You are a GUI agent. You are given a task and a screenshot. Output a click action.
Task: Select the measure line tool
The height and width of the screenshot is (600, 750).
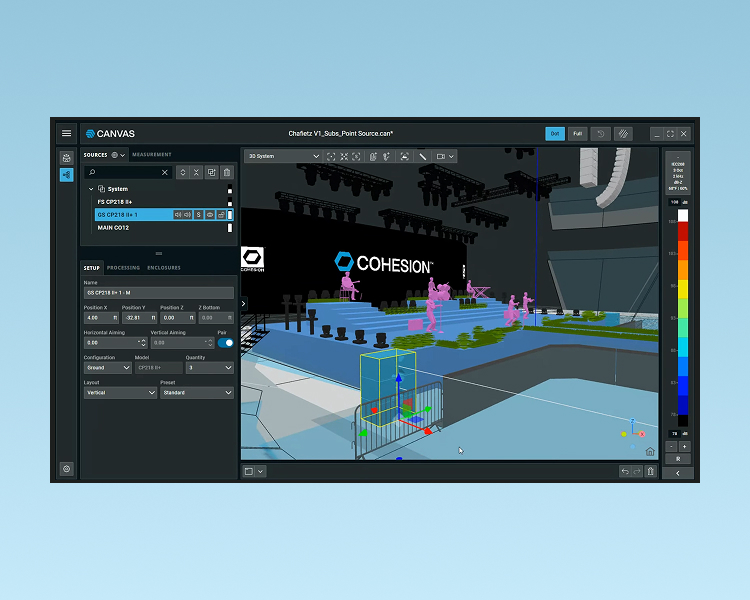pyautogui.click(x=422, y=156)
